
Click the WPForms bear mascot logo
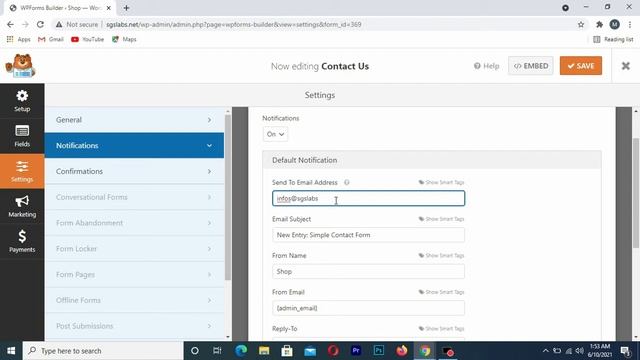point(20,66)
